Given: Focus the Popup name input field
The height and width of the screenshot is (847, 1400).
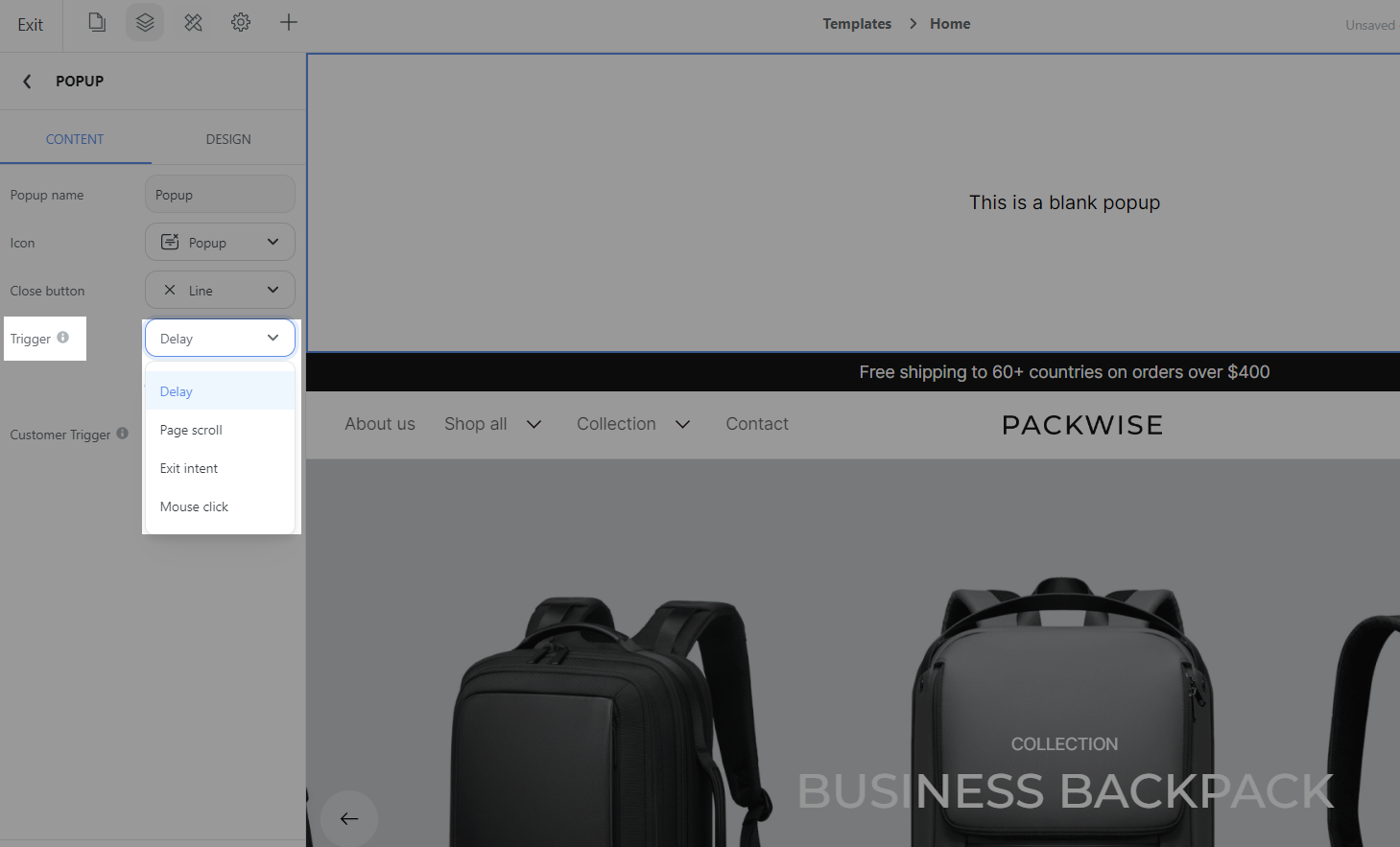Looking at the screenshot, I should click(220, 194).
